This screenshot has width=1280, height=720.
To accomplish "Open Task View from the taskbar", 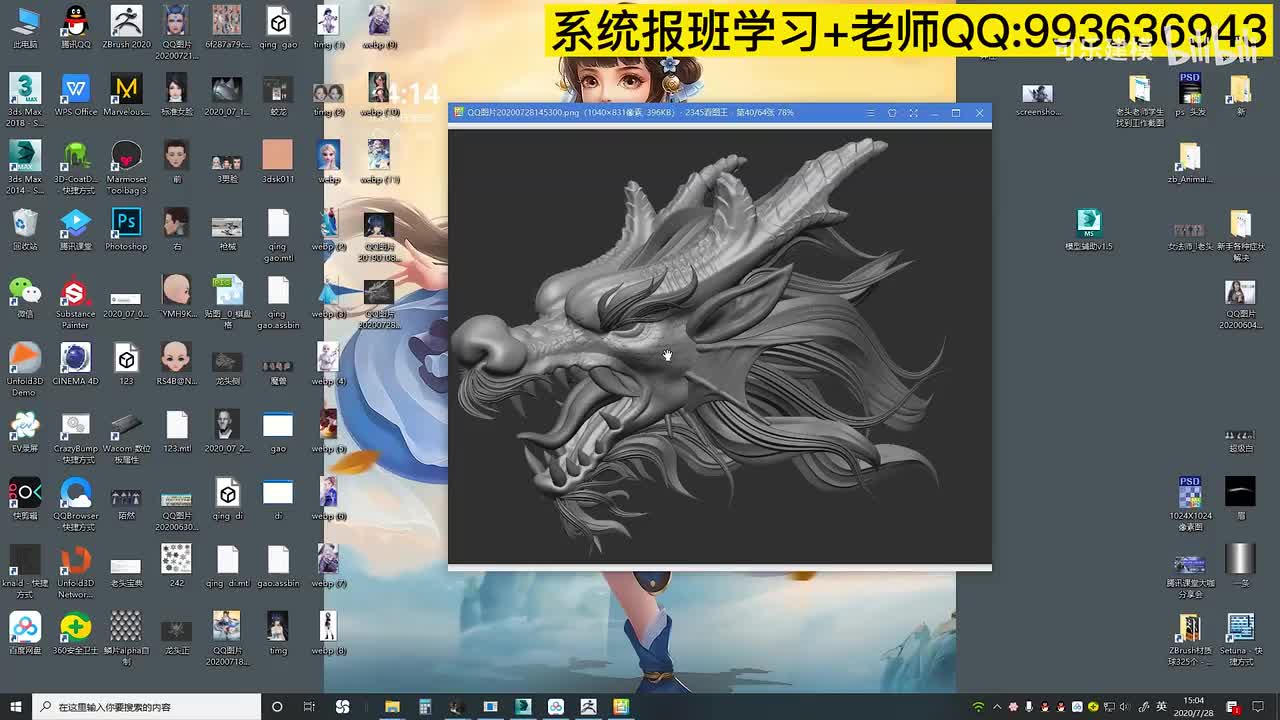I will pyautogui.click(x=310, y=706).
